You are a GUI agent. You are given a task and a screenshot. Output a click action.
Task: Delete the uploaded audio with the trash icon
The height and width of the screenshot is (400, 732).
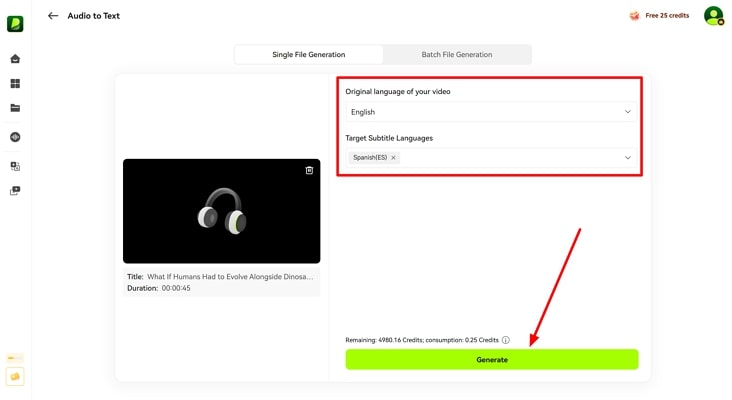click(x=309, y=171)
